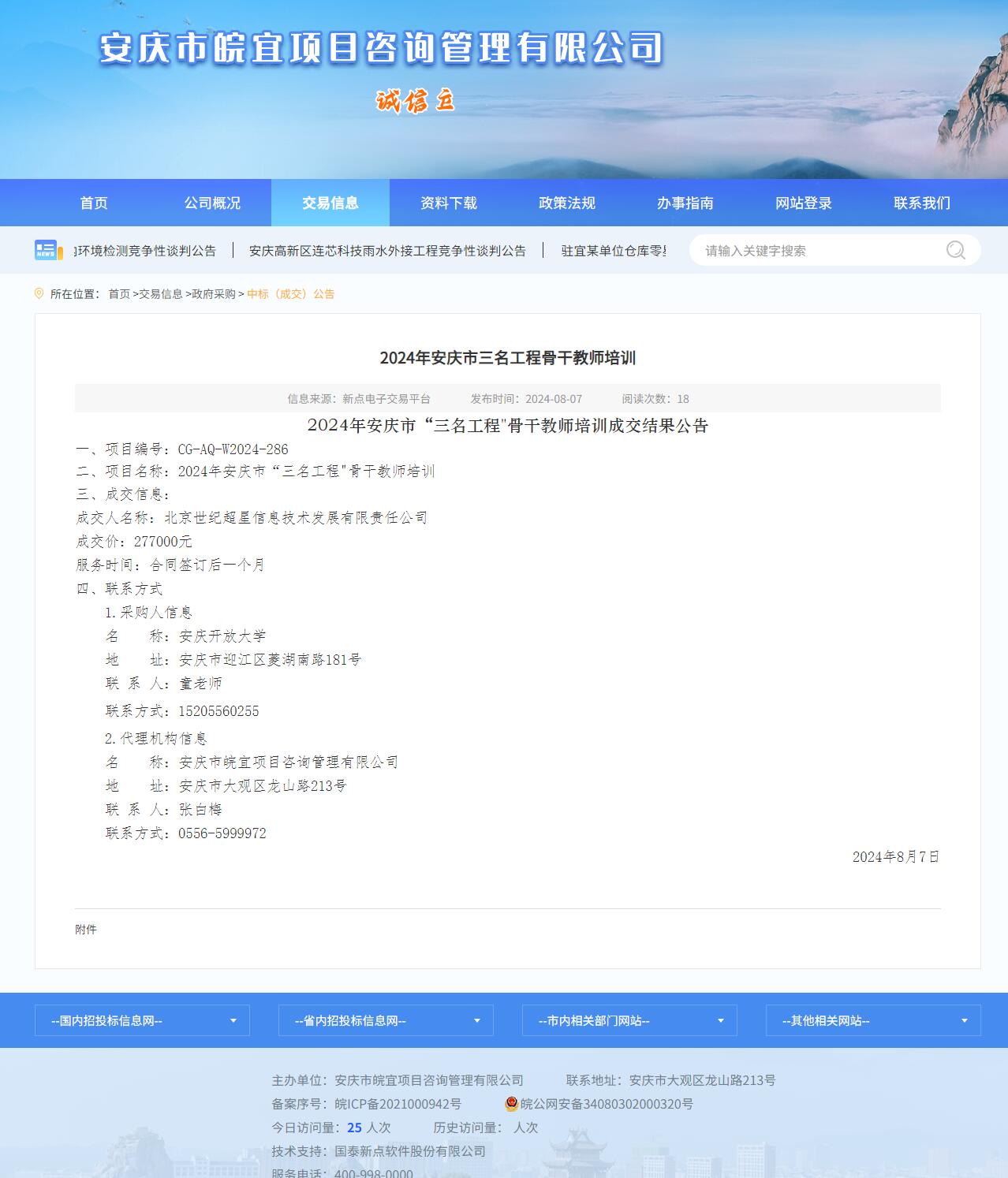Open the 国内招标信息网 dropdown
Viewport: 1008px width, 1178px height.
[x=142, y=1020]
